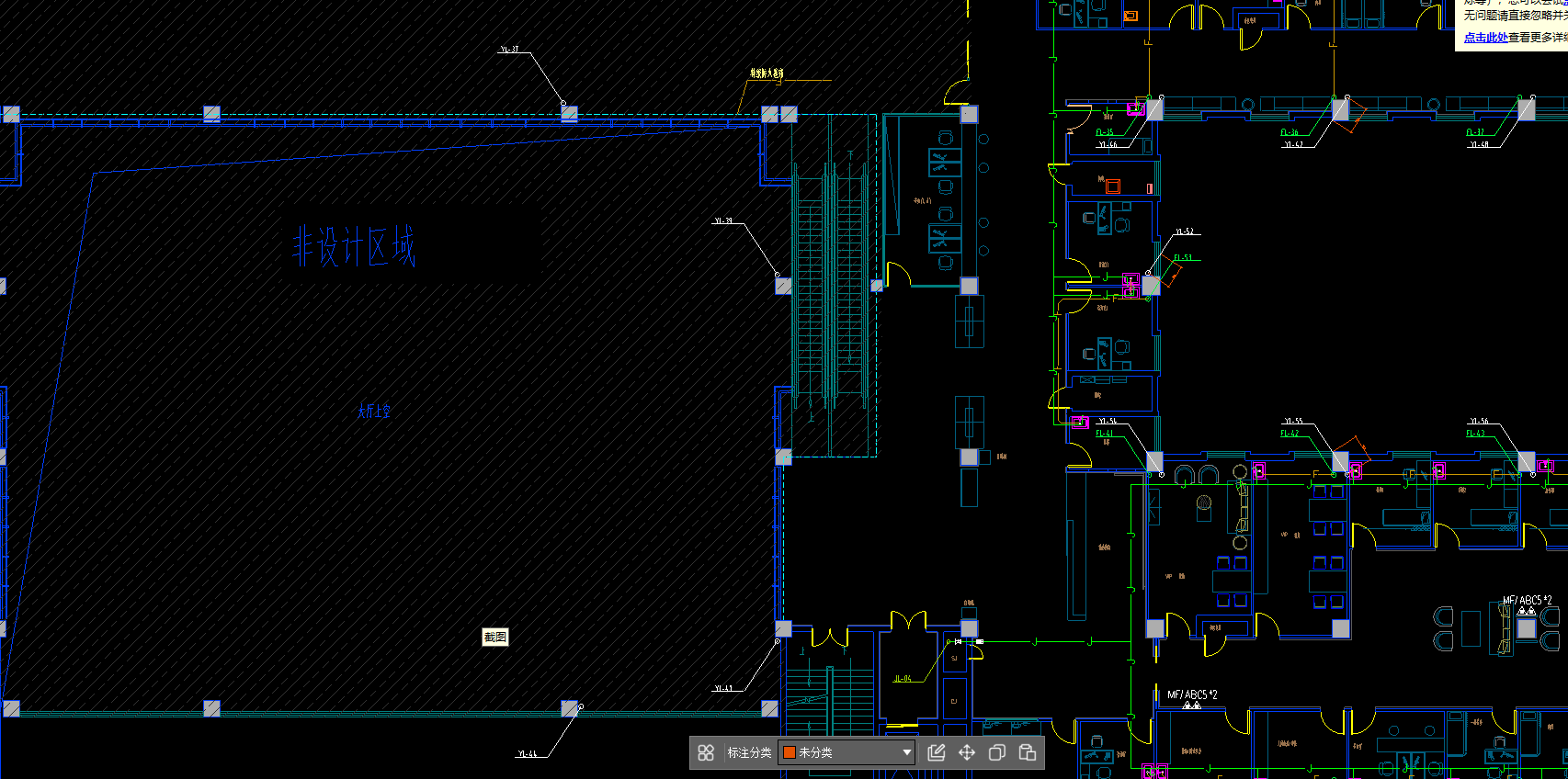The image size is (1568, 779).
Task: Click the 标注分类 label in the toolbar
Action: pyautogui.click(x=749, y=752)
